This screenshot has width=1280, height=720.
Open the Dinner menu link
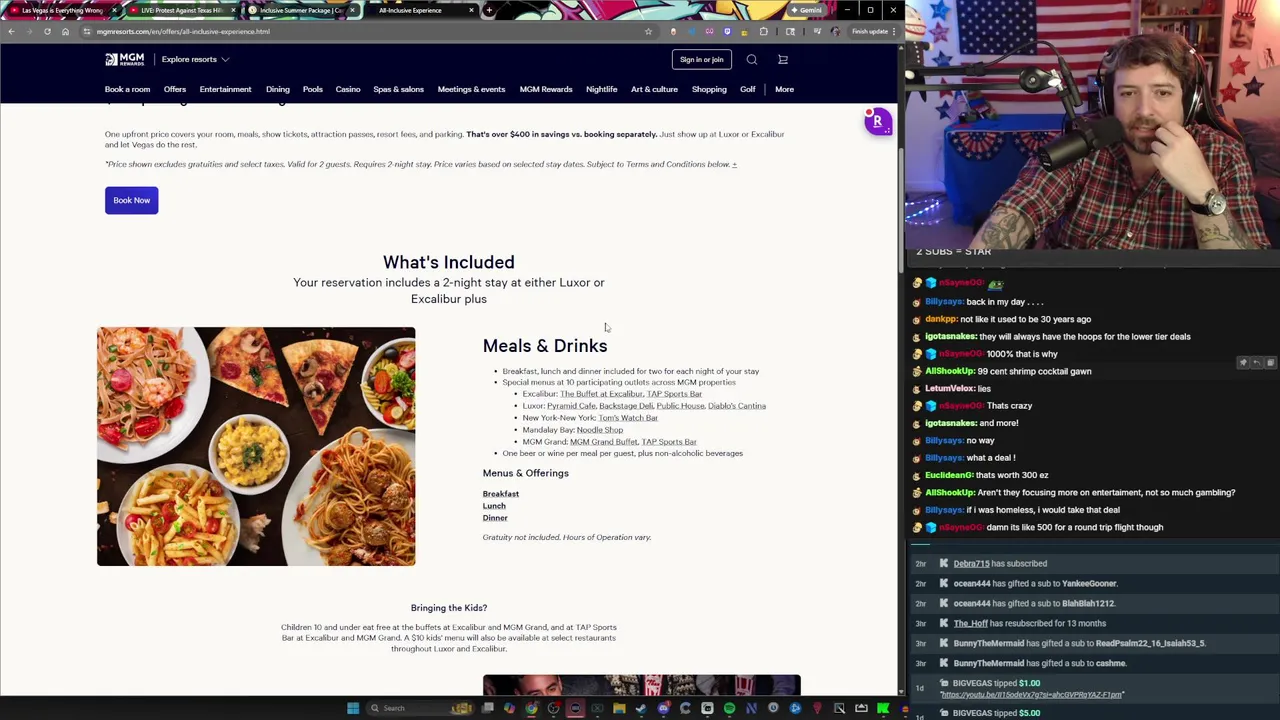(x=495, y=518)
